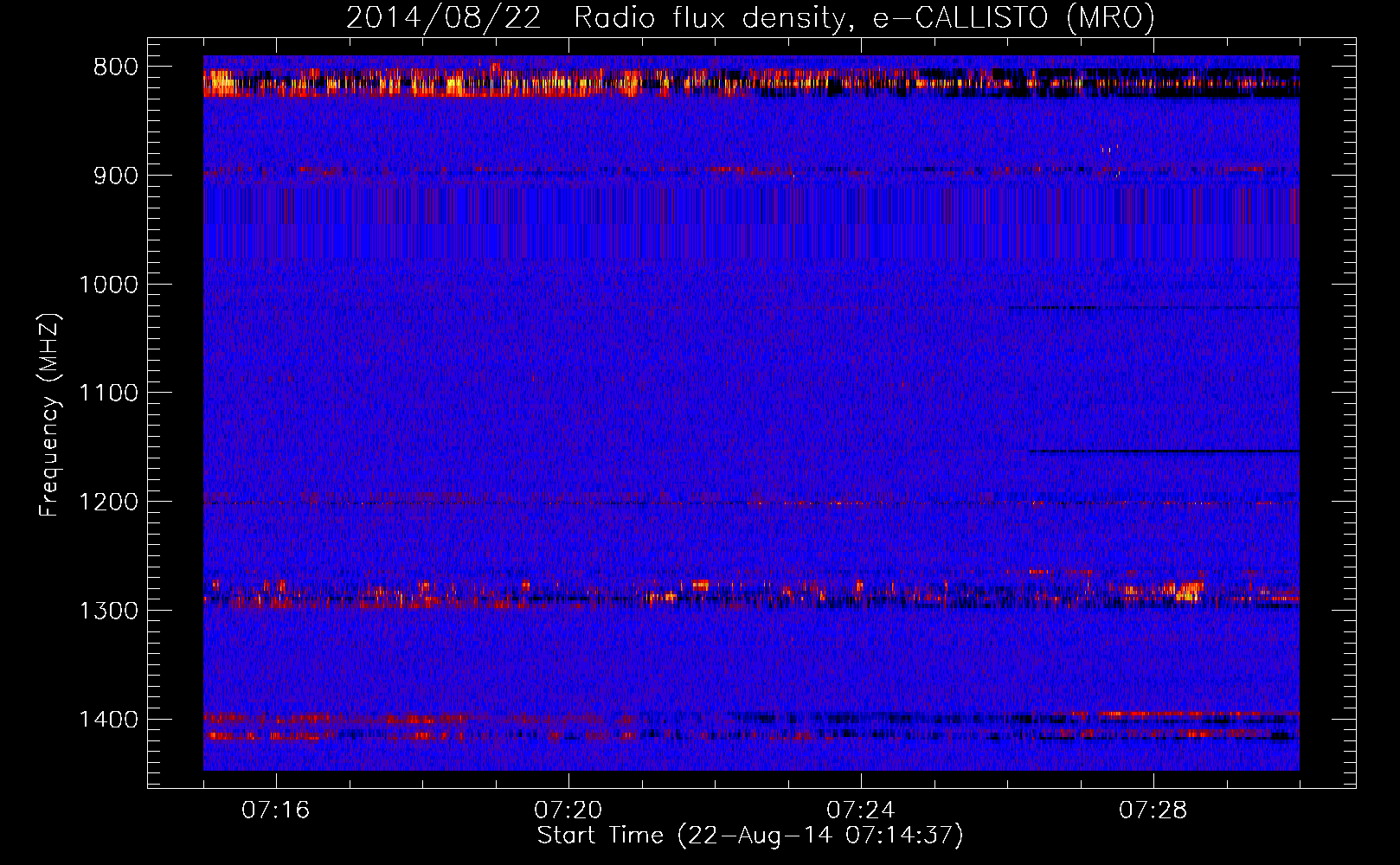Click the 07:24 time axis label

pyautogui.click(x=861, y=811)
